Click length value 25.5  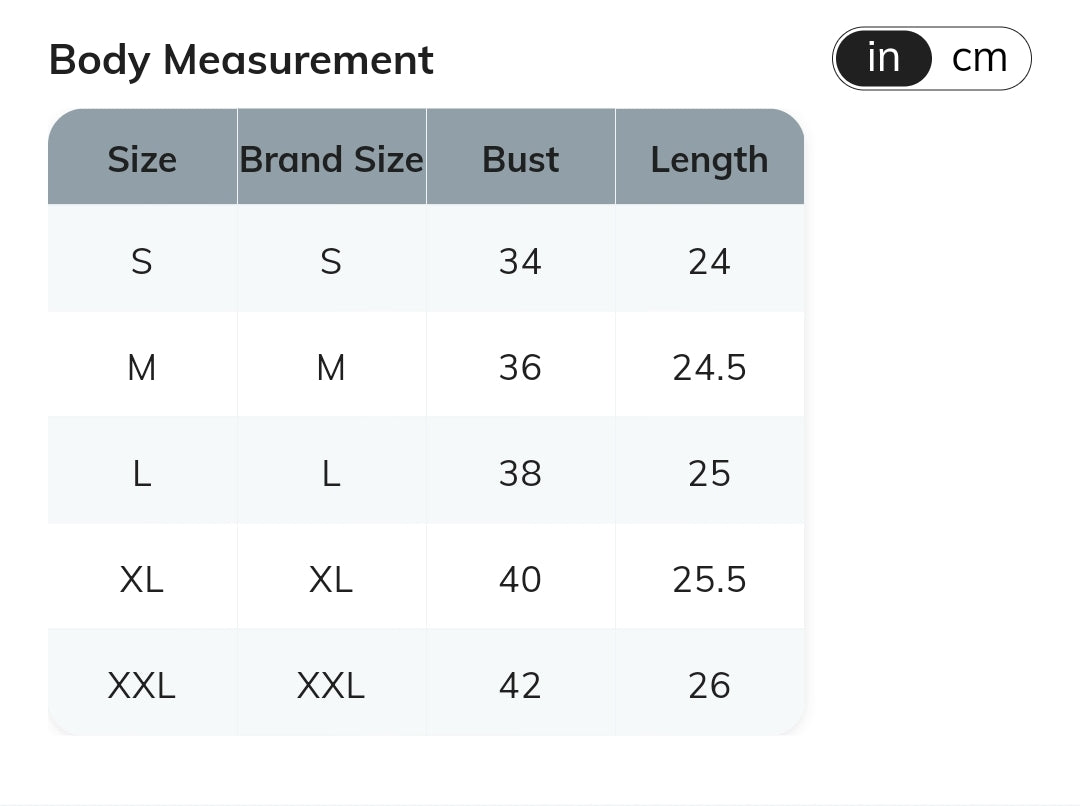pyautogui.click(x=709, y=580)
